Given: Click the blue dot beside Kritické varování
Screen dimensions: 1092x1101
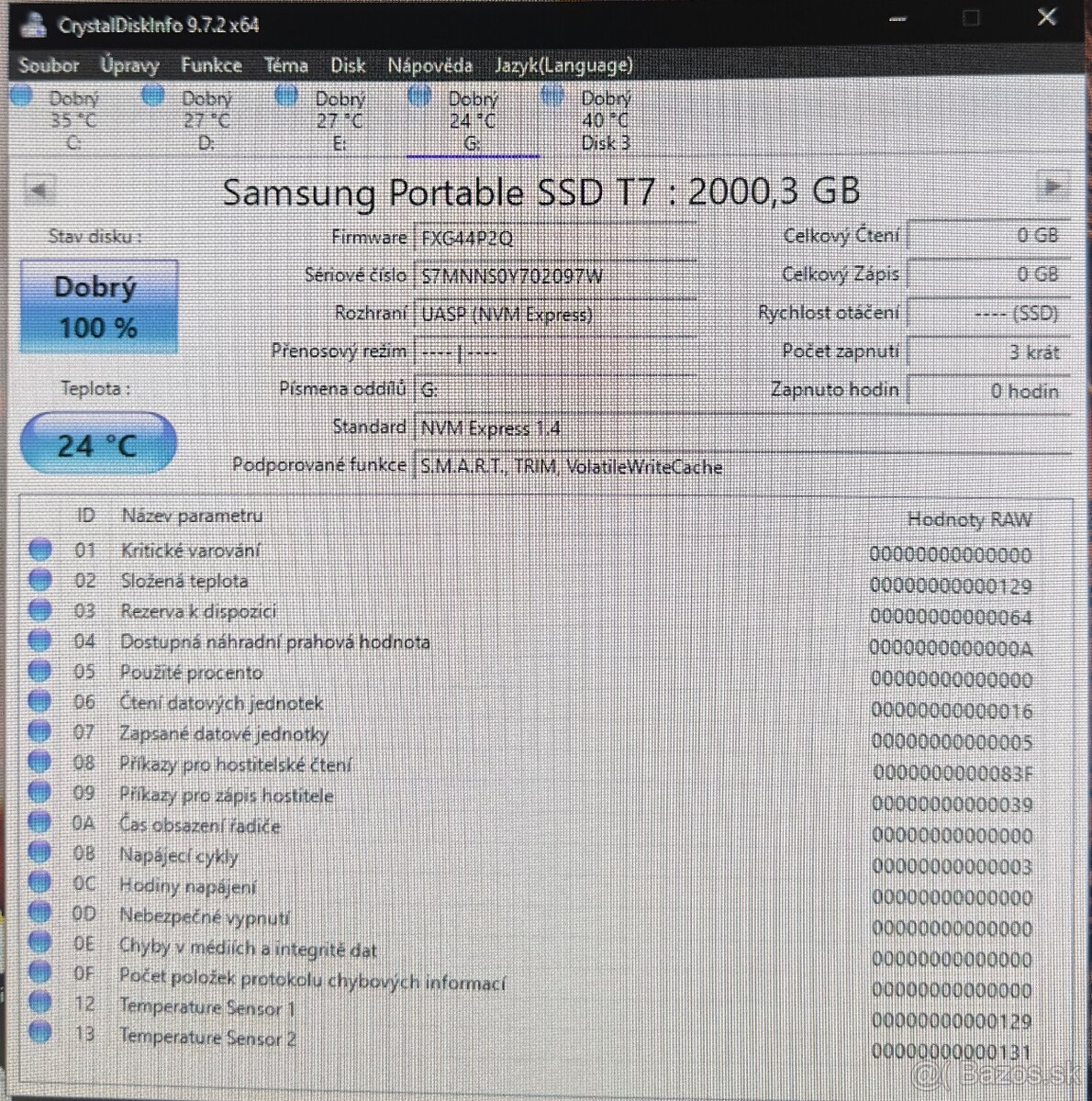Looking at the screenshot, I should (x=40, y=548).
